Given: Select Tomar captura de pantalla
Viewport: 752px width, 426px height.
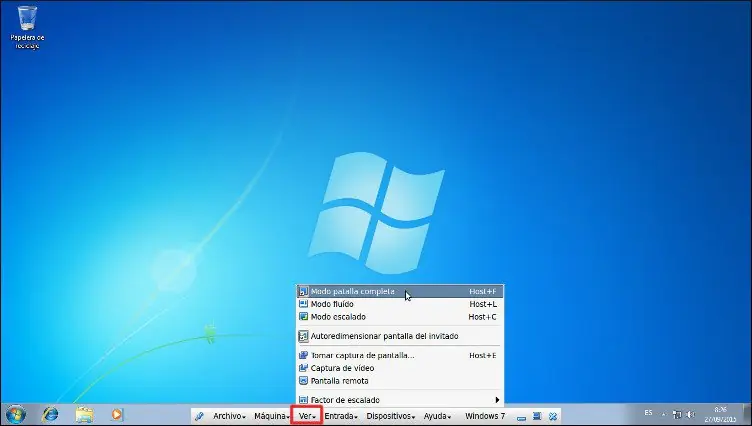Looking at the screenshot, I should point(400,355).
